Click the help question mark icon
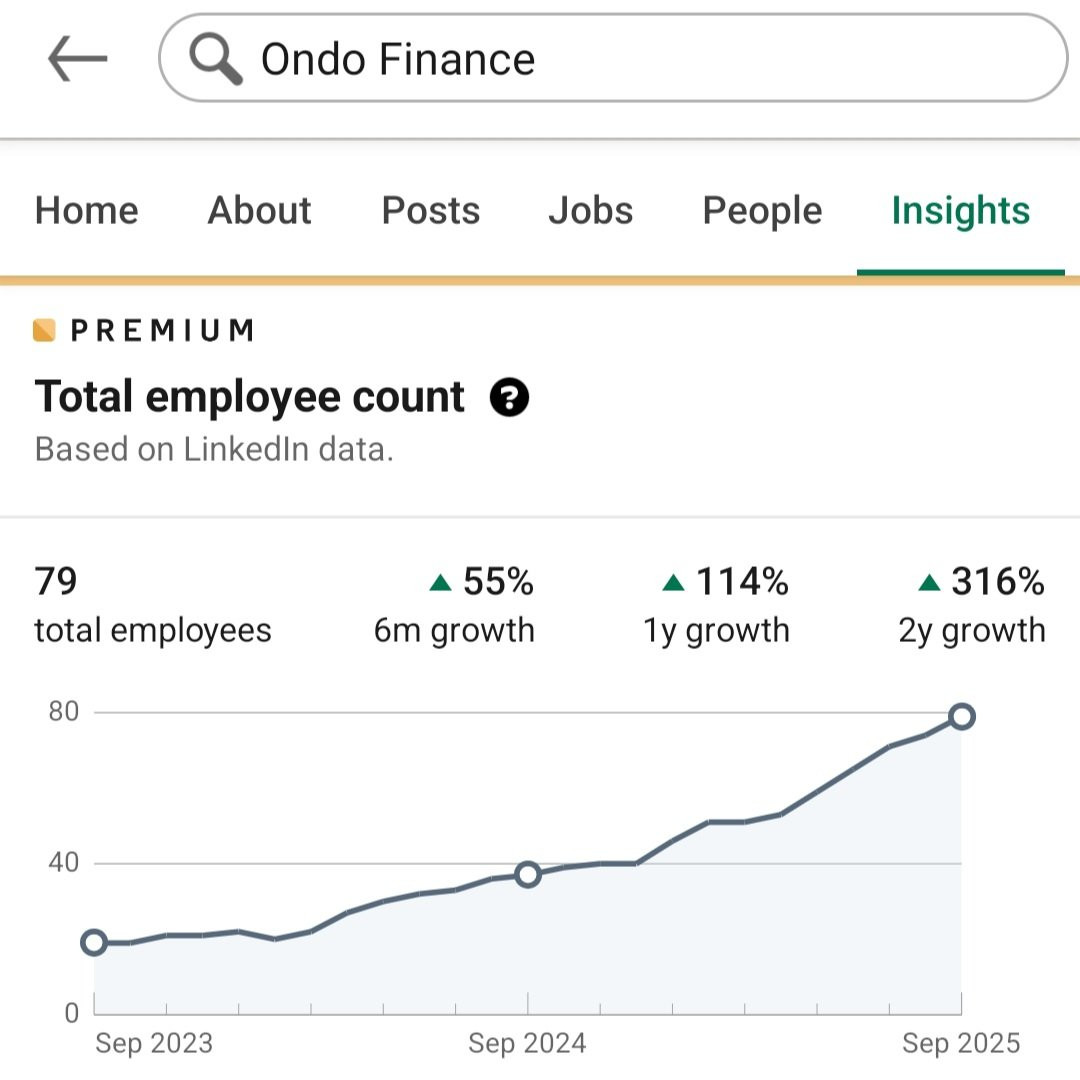The height and width of the screenshot is (1080, 1080). click(509, 398)
